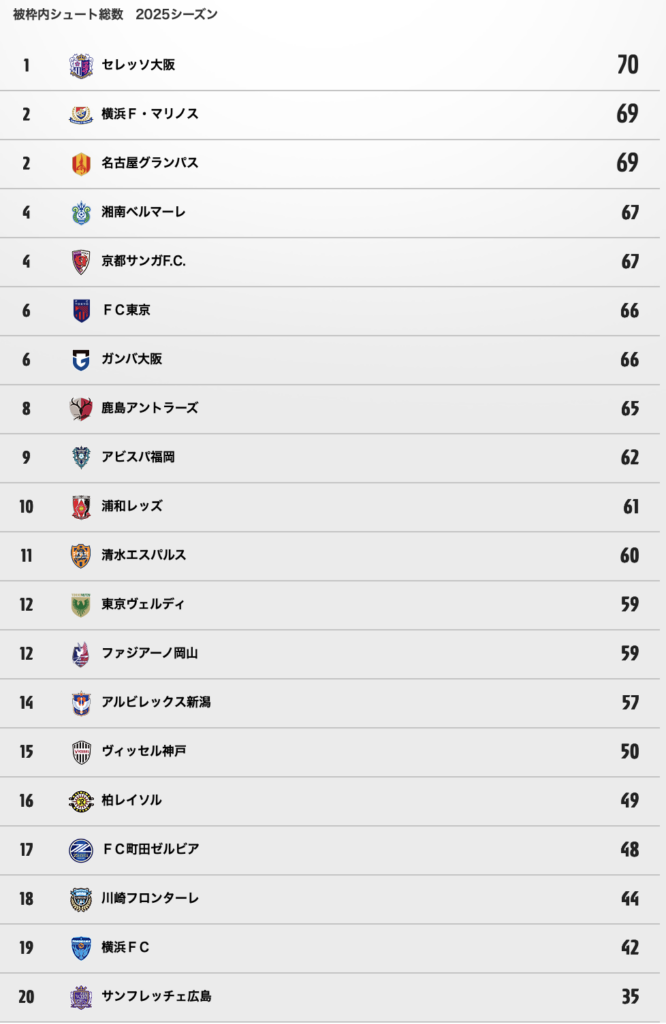The width and height of the screenshot is (666, 1024).
Task: Select the ファジアーノ岡山 team name
Action: (150, 653)
